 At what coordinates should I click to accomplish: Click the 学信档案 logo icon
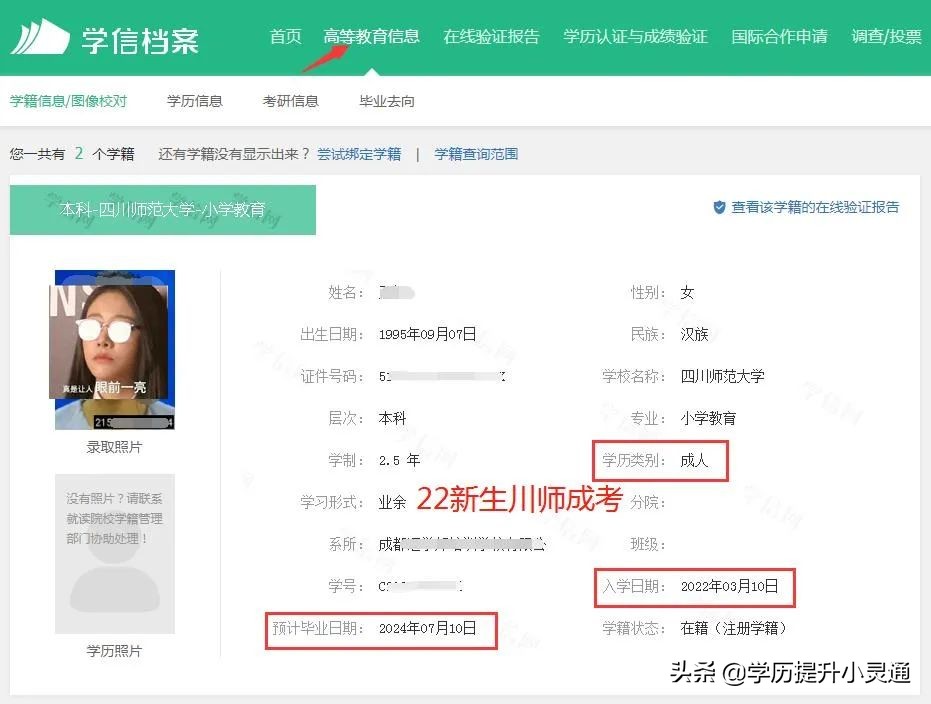point(42,35)
